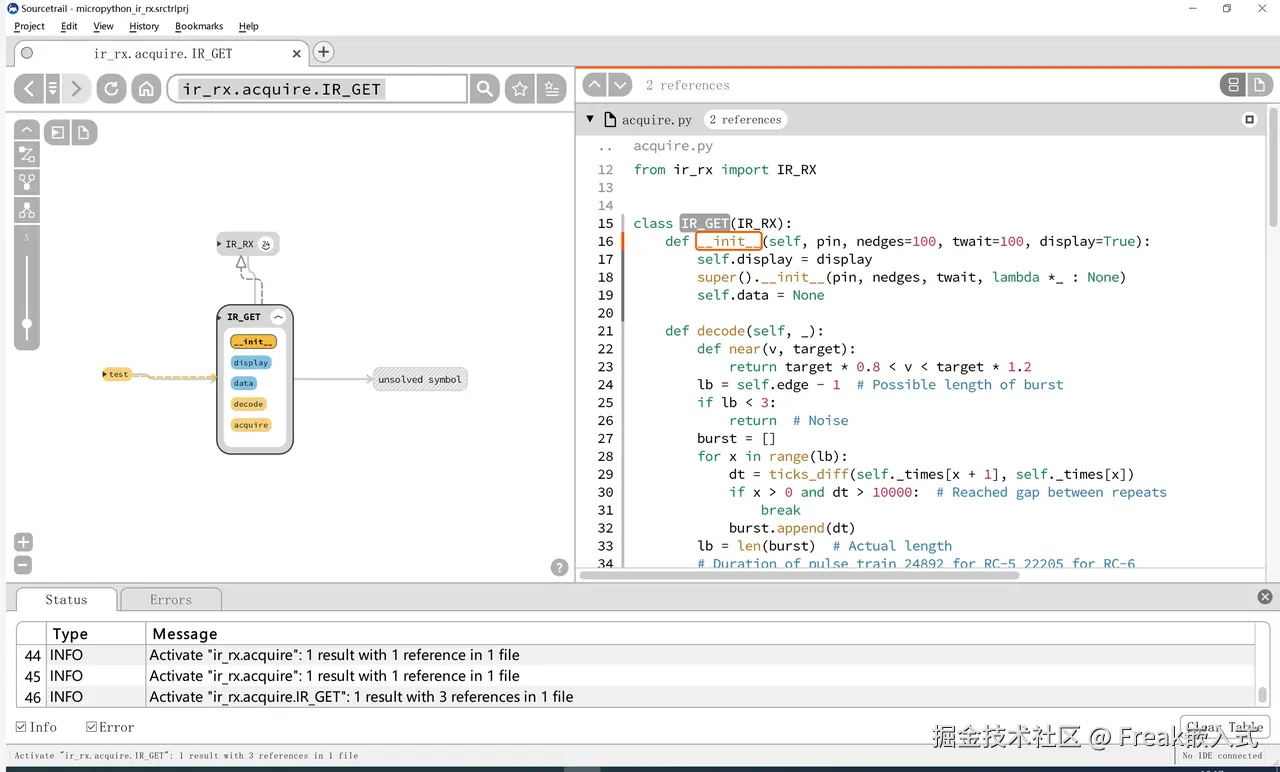Expand the IR_RX node arrow

click(x=220, y=244)
